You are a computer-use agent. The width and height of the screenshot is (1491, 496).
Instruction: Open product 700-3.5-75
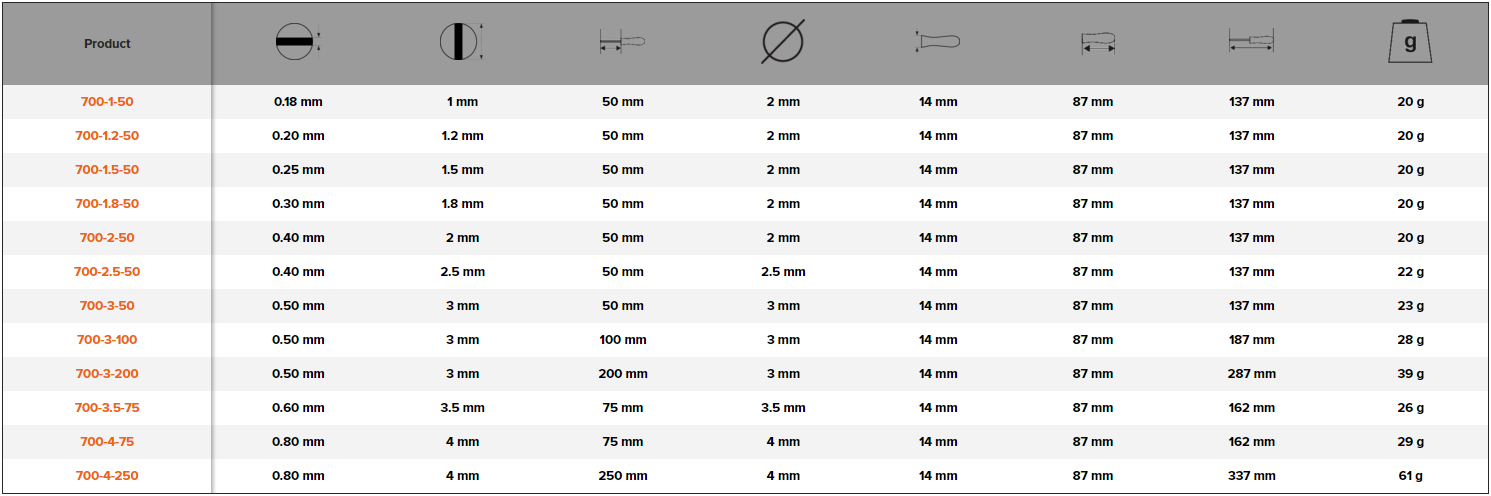pyautogui.click(x=107, y=408)
